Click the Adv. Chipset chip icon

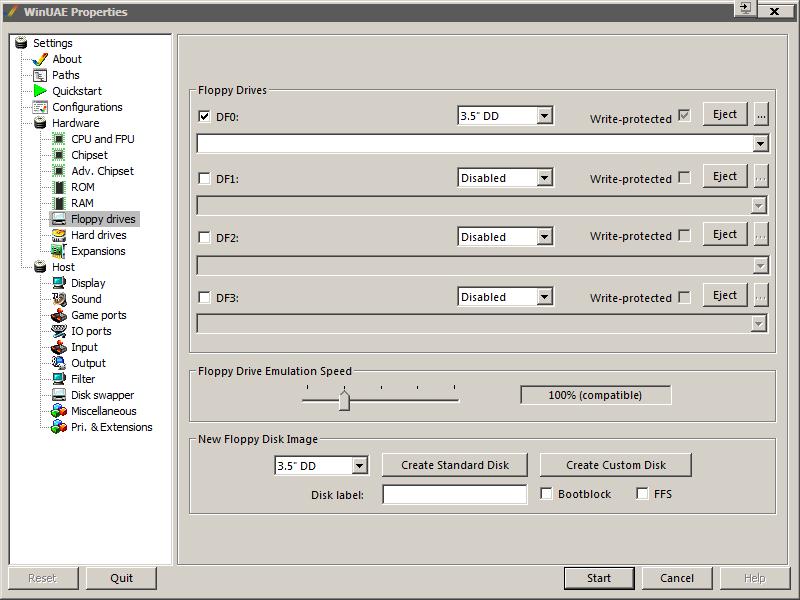pyautogui.click(x=59, y=171)
